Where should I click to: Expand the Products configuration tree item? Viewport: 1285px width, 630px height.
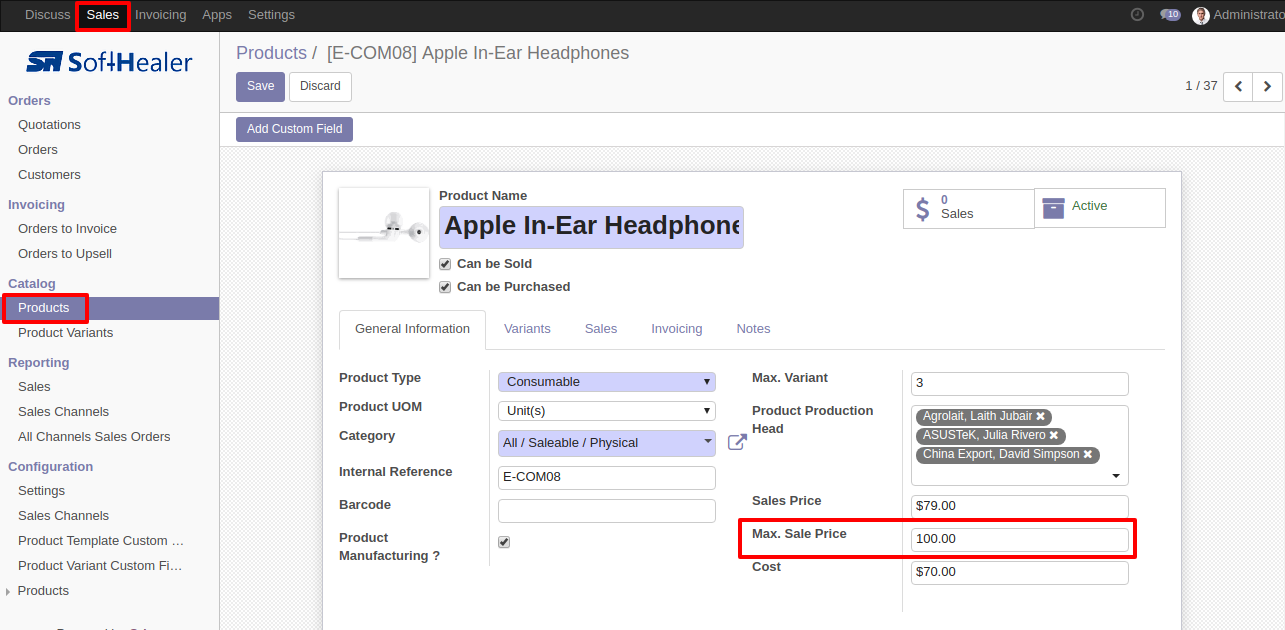(8, 592)
